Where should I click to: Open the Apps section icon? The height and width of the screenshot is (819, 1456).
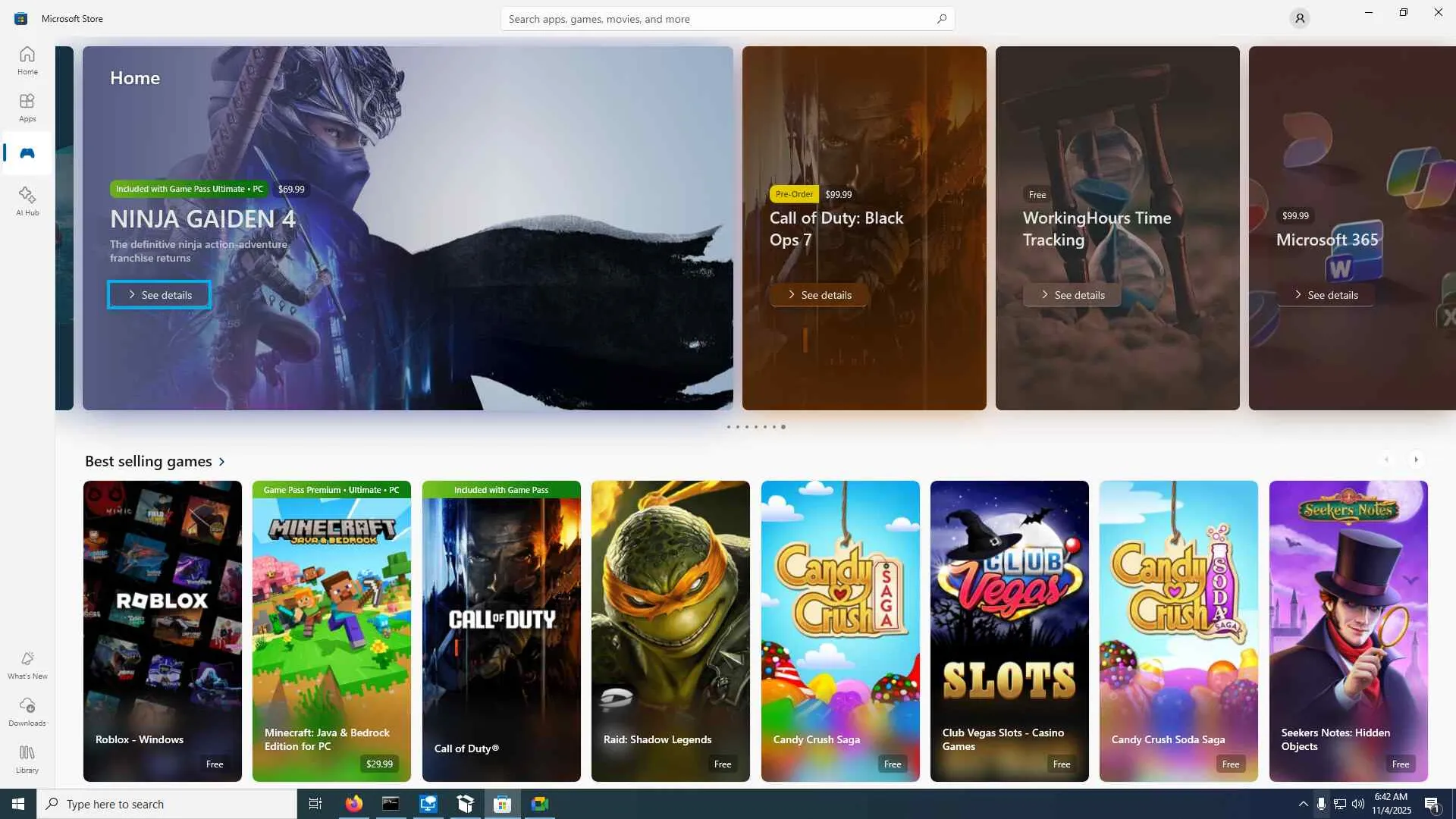[x=27, y=107]
